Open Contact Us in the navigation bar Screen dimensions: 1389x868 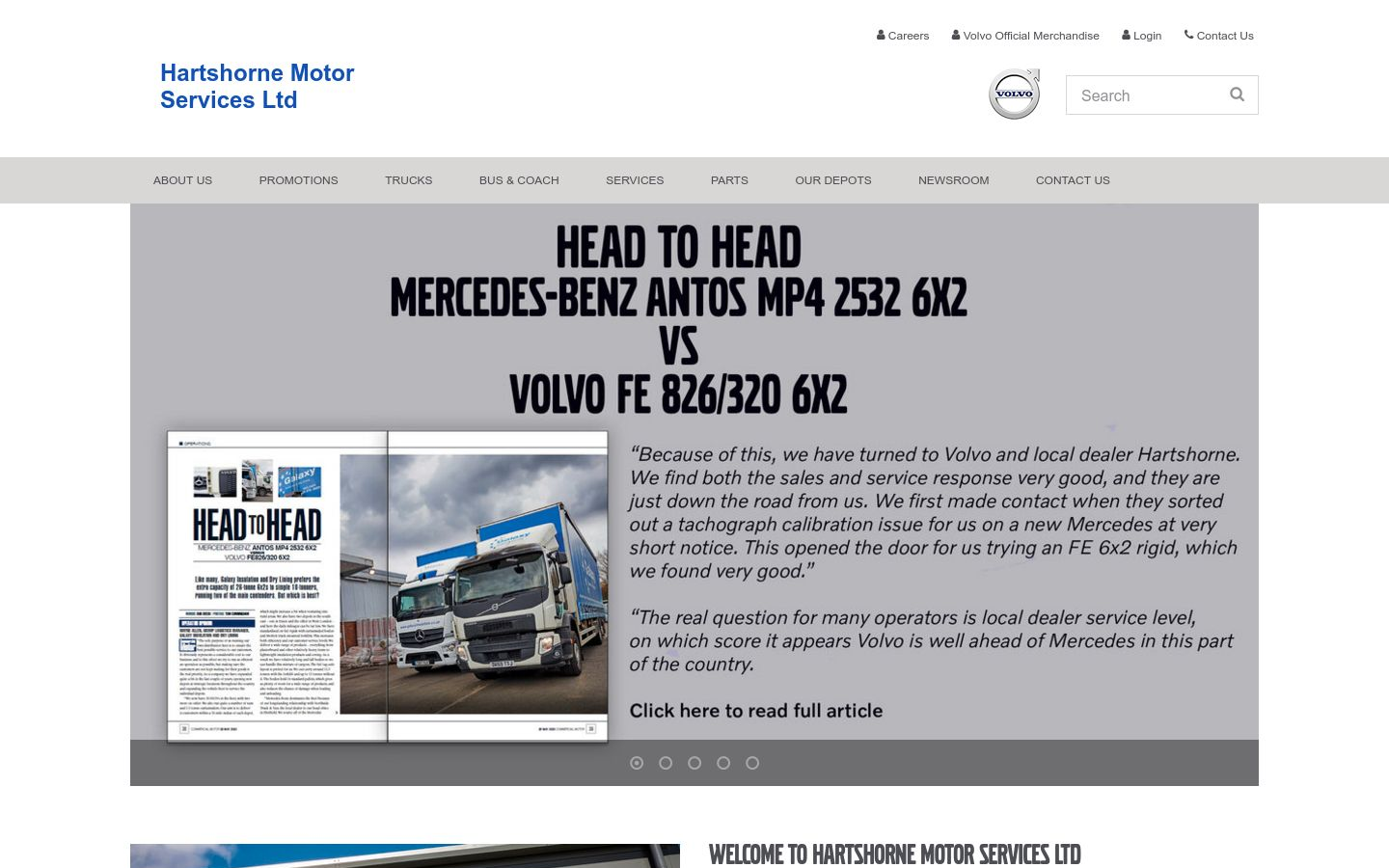tap(1073, 180)
